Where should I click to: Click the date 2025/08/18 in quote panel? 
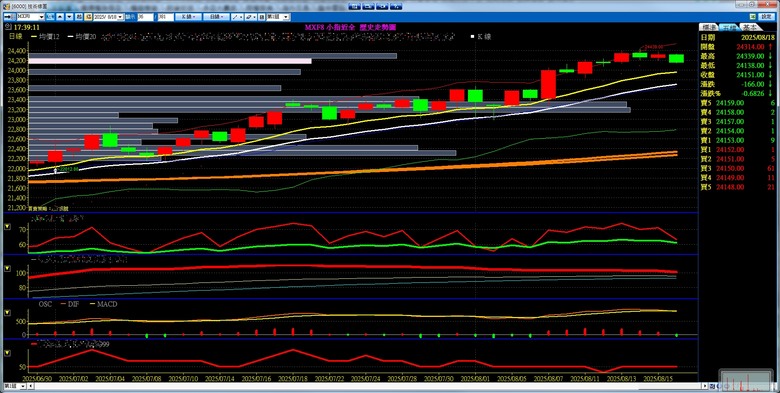click(x=758, y=37)
